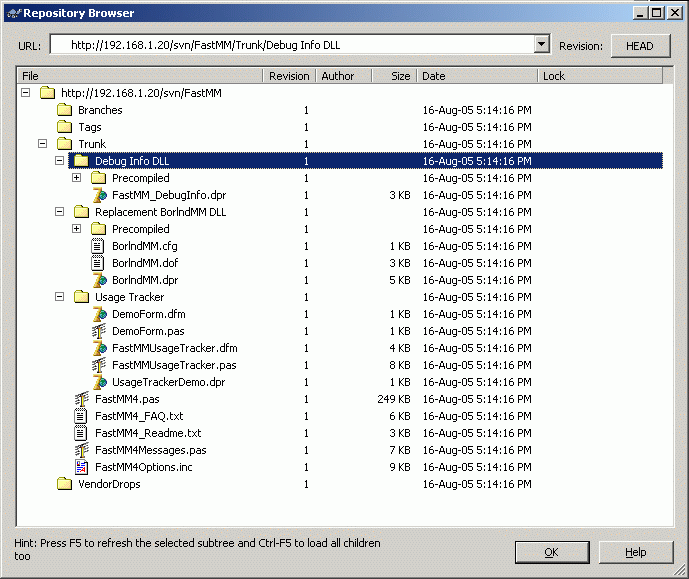Click the OK button

click(552, 552)
